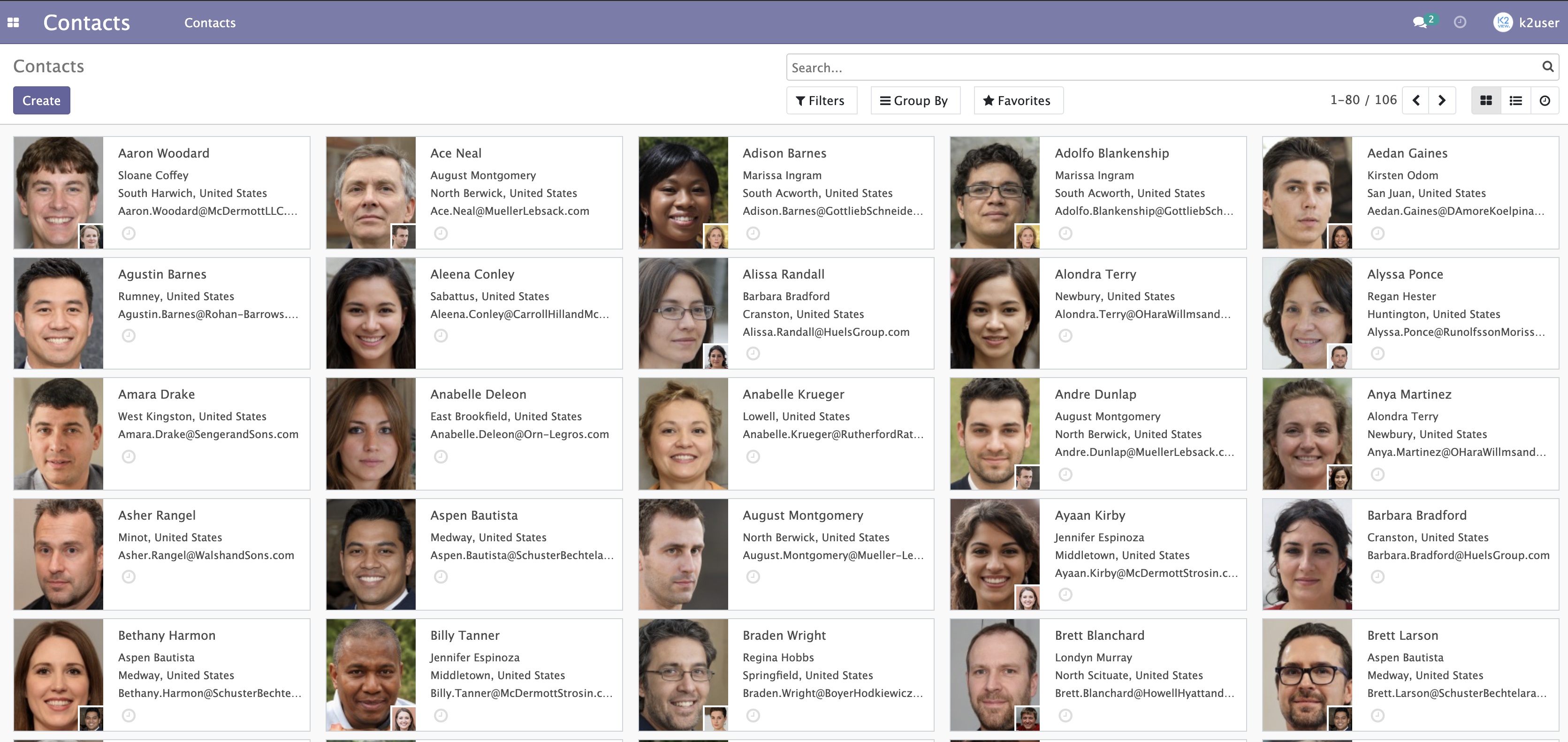The width and height of the screenshot is (1568, 742).
Task: Open the activities clock in top bar
Action: pyautogui.click(x=1460, y=23)
